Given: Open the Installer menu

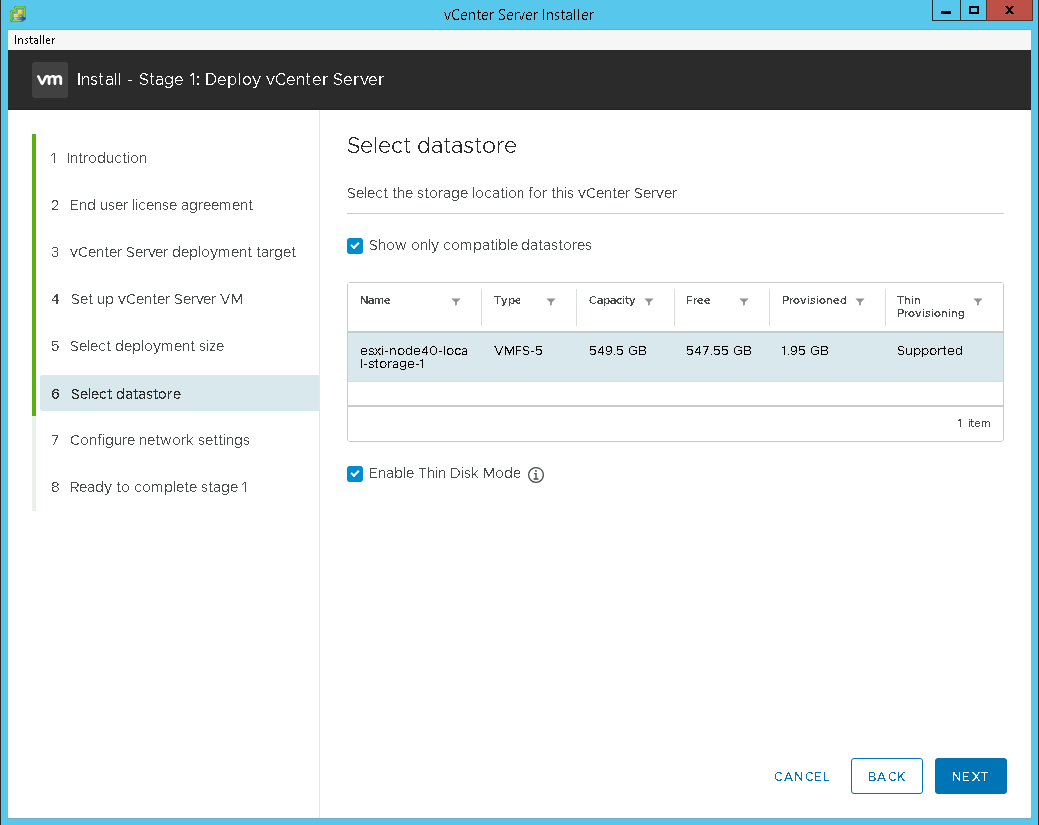Looking at the screenshot, I should point(35,40).
